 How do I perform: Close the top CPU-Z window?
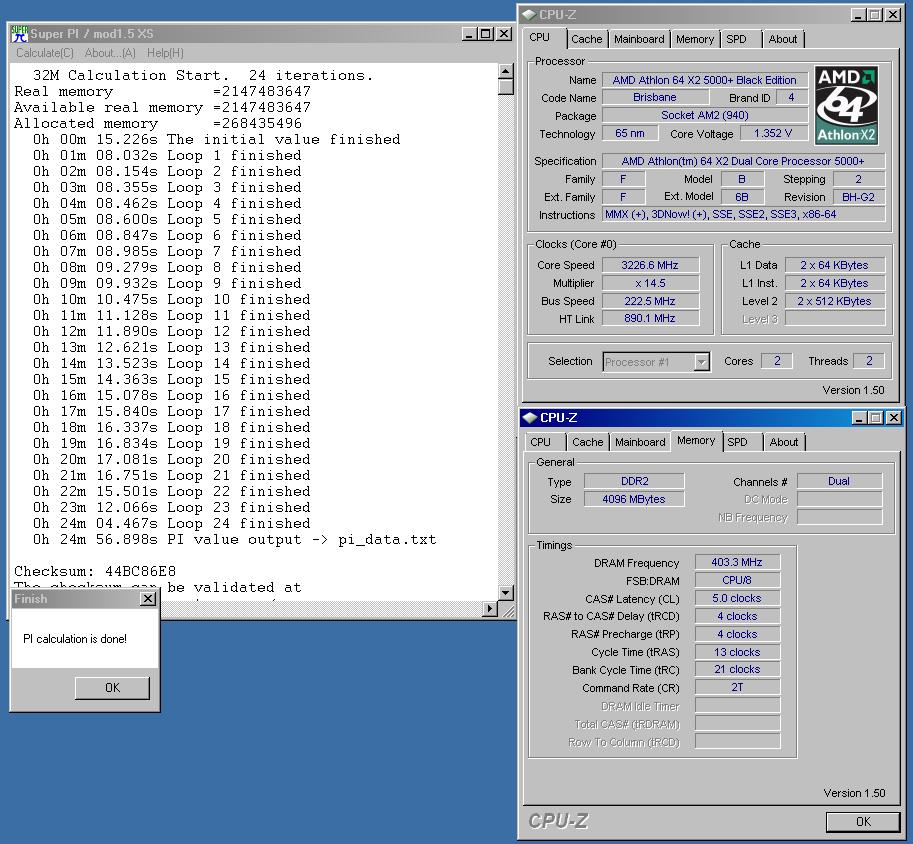pyautogui.click(x=893, y=15)
